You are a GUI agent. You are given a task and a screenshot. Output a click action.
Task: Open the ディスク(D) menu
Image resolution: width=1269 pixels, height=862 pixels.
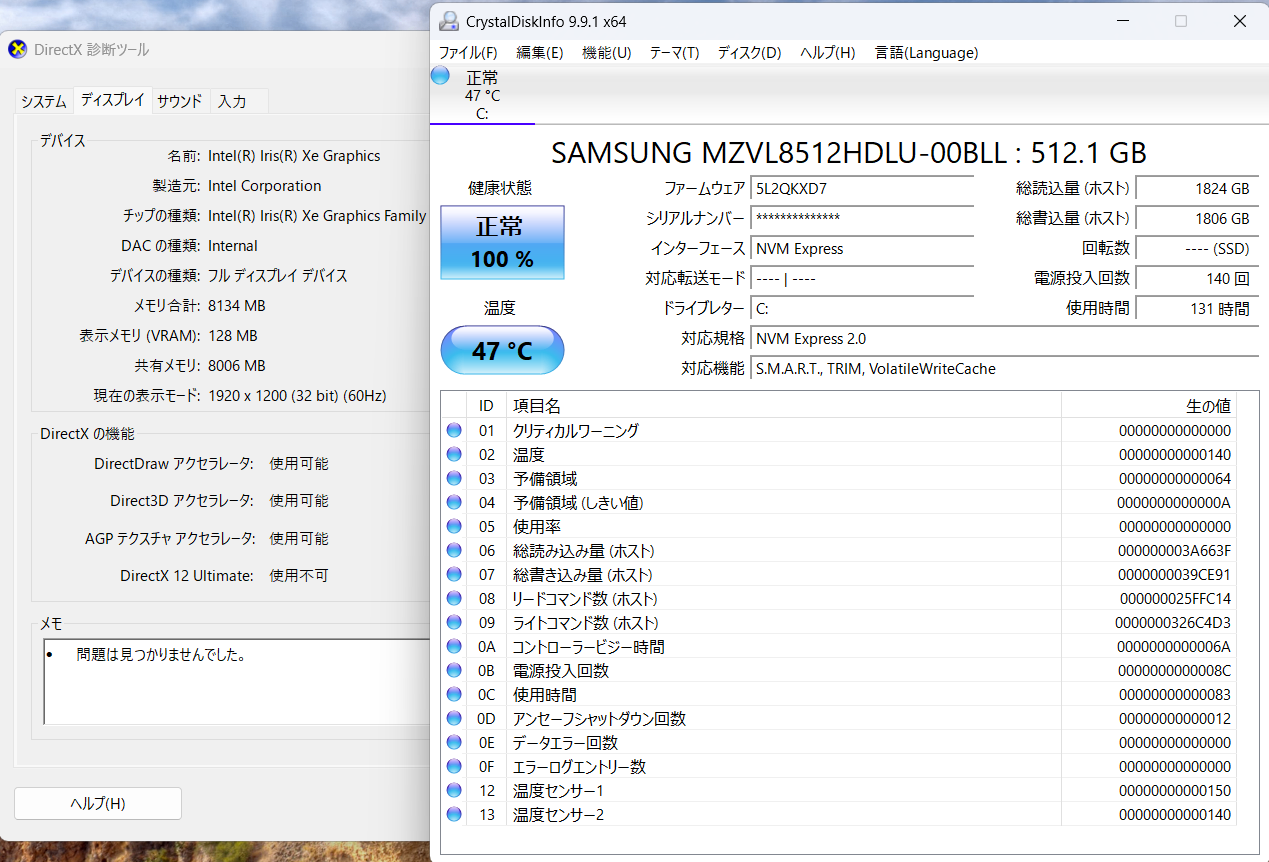point(749,53)
